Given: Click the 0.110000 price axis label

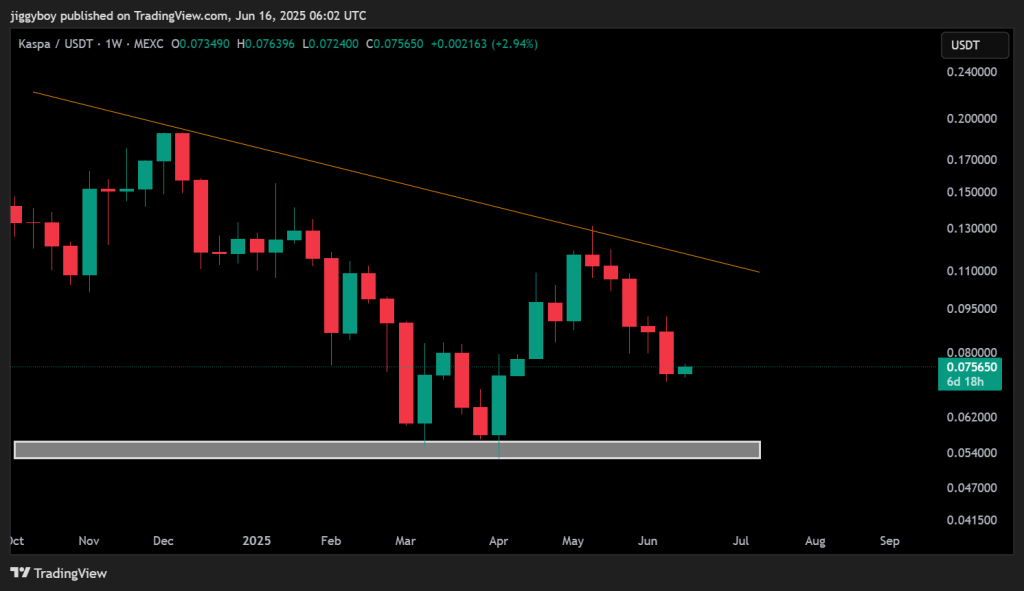Looking at the screenshot, I should pos(972,271).
